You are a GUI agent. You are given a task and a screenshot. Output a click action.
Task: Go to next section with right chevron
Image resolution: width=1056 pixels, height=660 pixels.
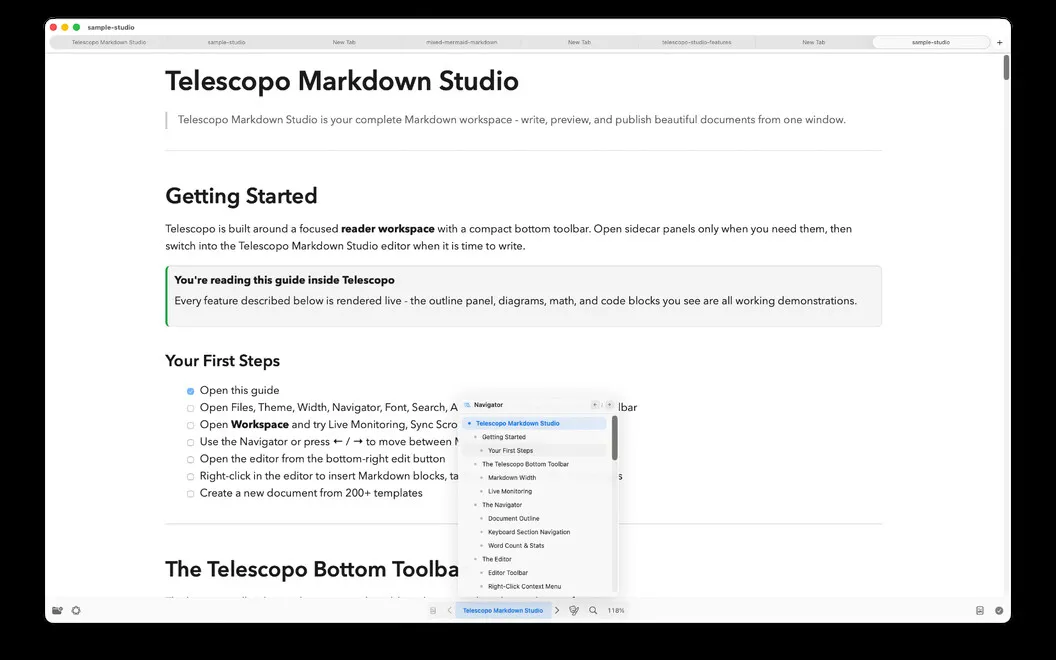click(557, 610)
